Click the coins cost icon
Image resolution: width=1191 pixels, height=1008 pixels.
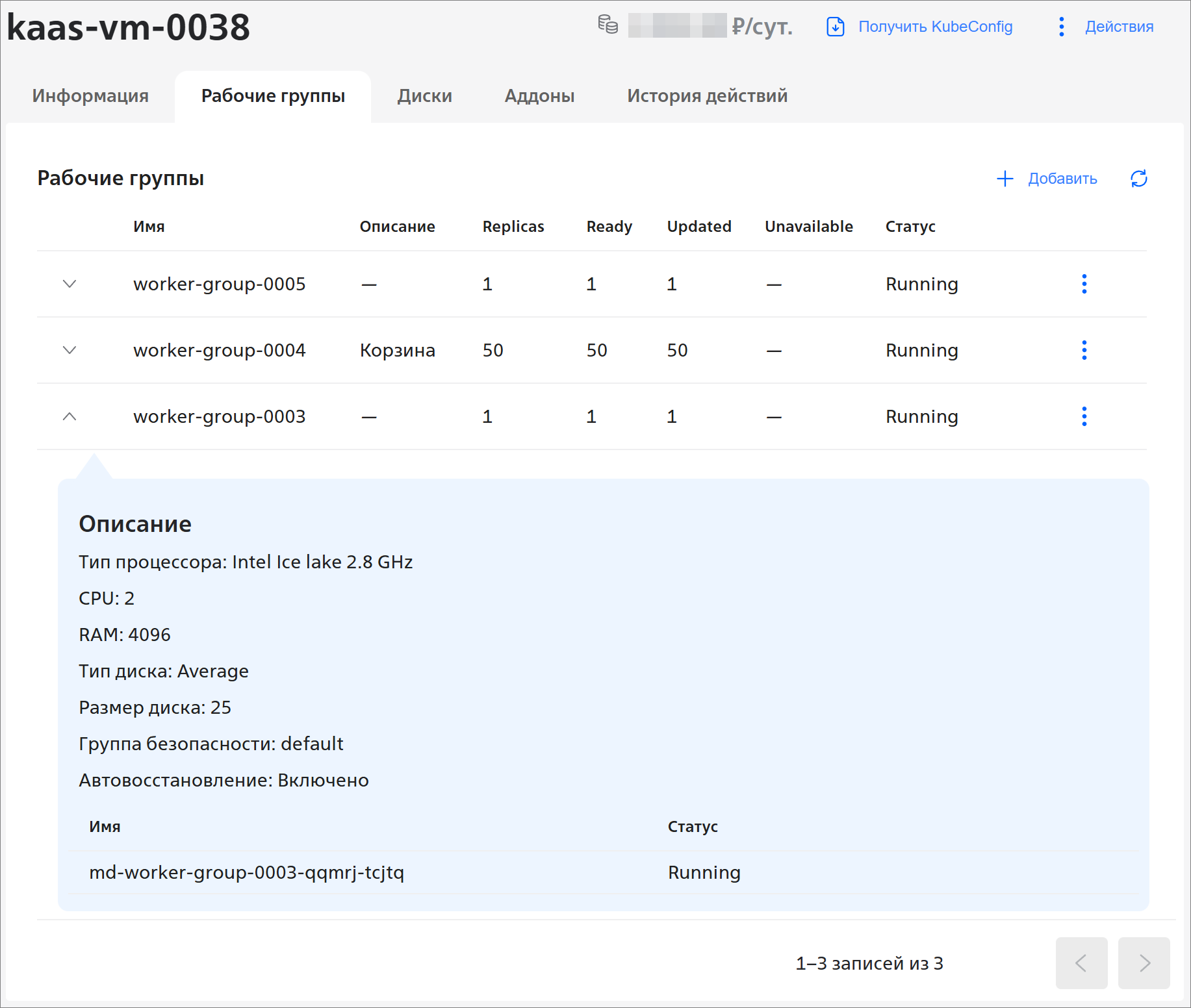608,25
